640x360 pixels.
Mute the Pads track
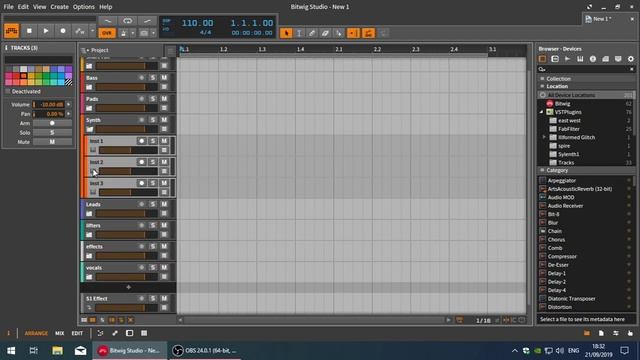[164, 99]
